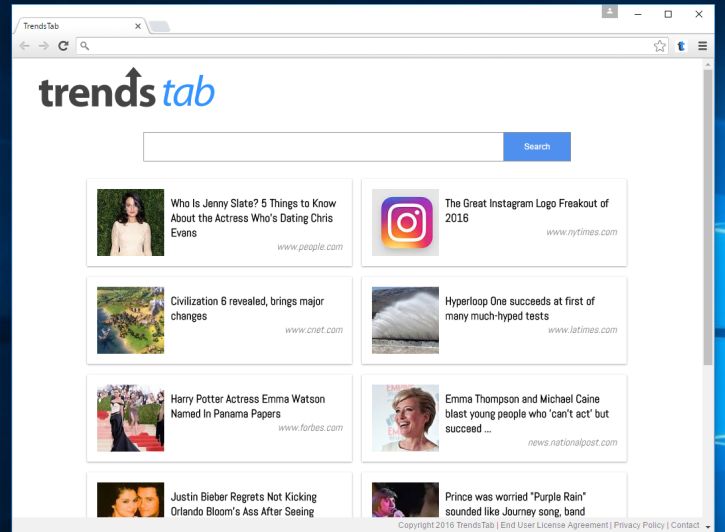Viewport: 725px width, 532px height.
Task: Click the www.cnet.com source label
Action: (314, 330)
